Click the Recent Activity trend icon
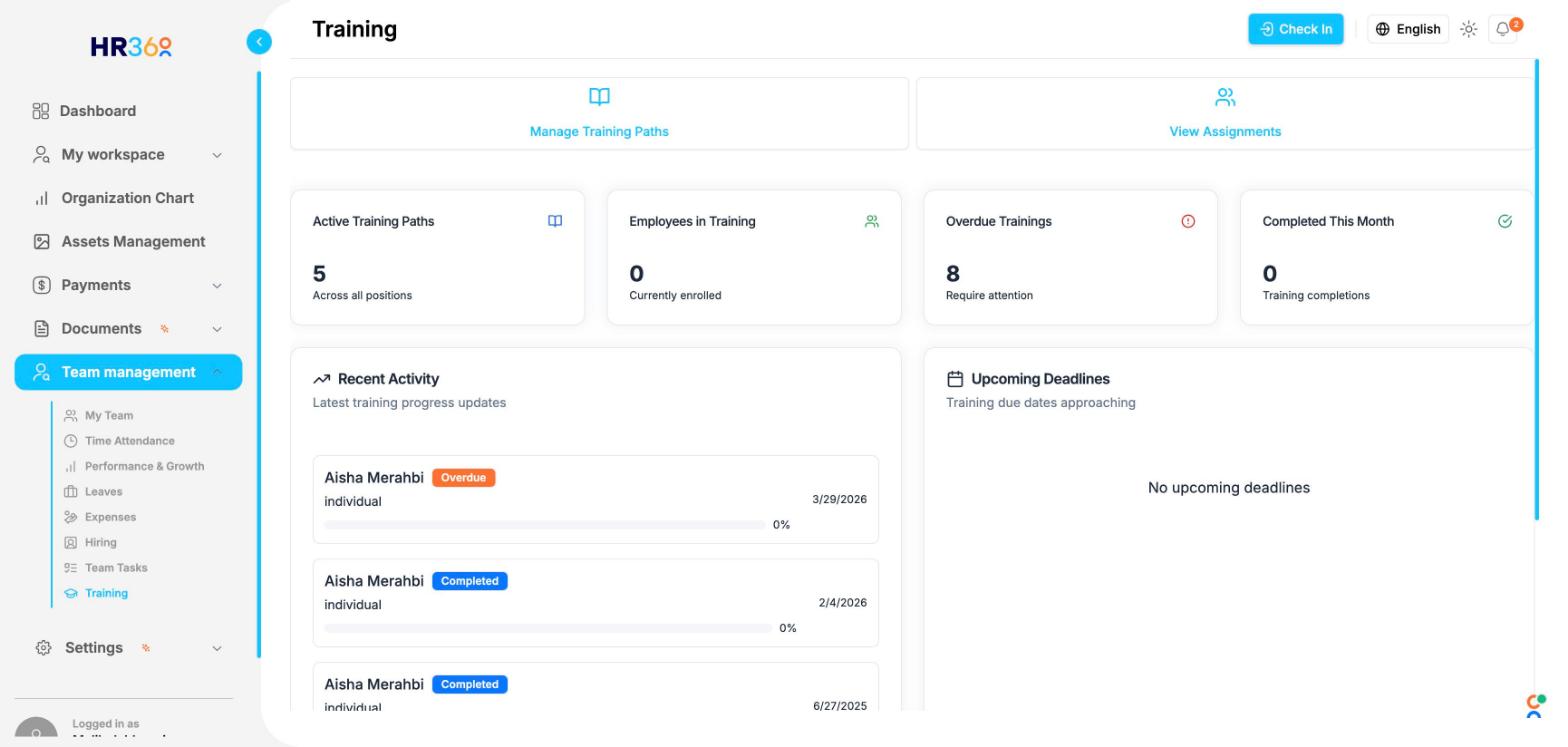 click(321, 379)
